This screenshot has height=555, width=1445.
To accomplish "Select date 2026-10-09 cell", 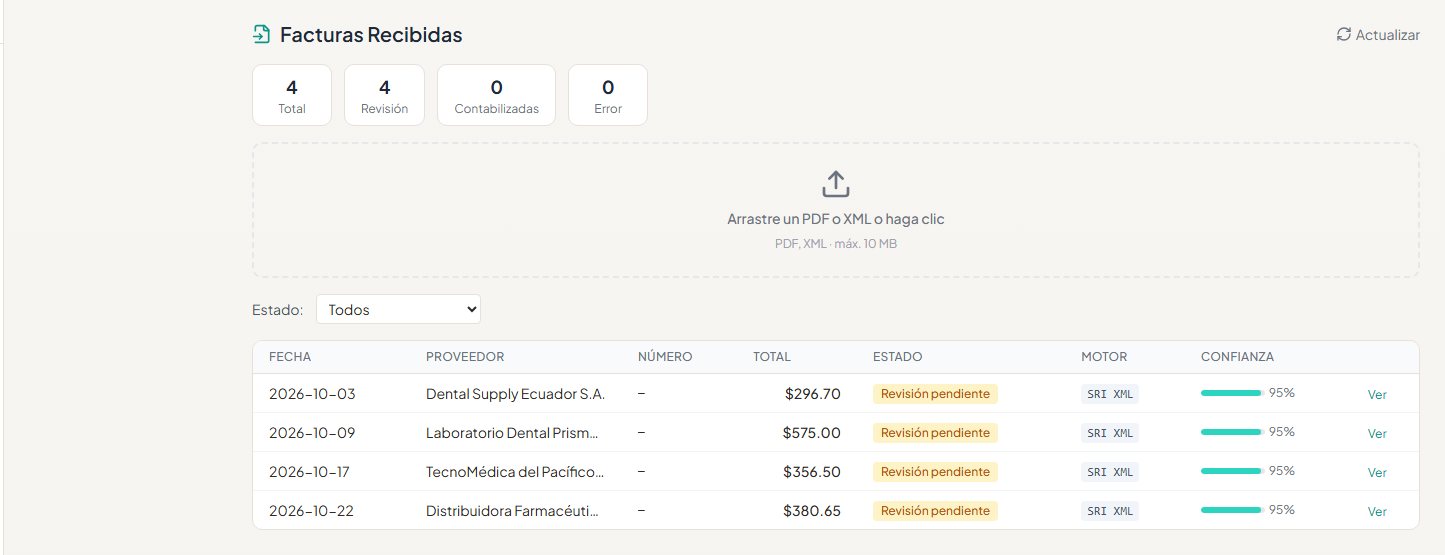I will (312, 433).
